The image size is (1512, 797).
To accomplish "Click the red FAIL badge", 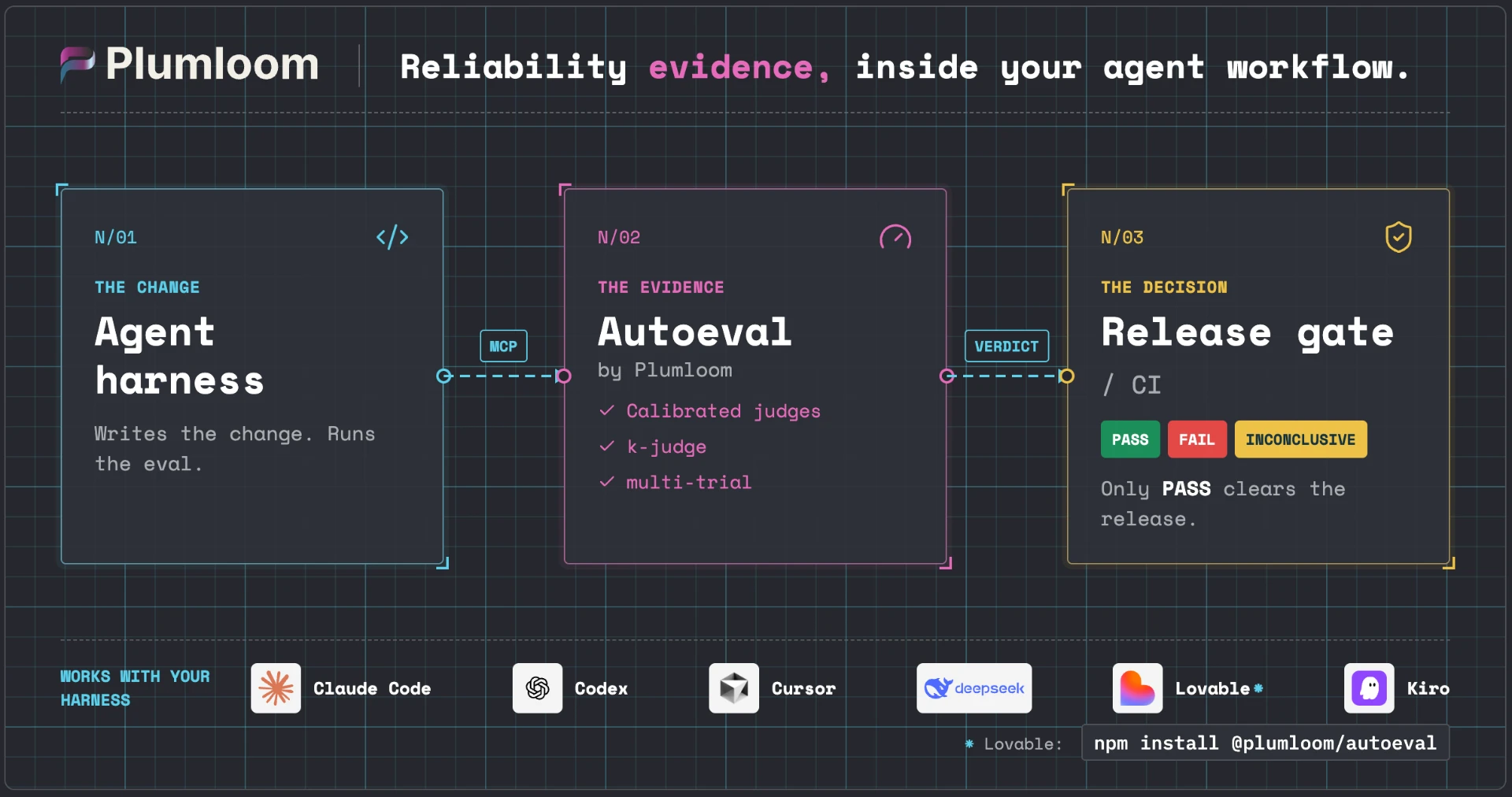I will tap(1197, 439).
